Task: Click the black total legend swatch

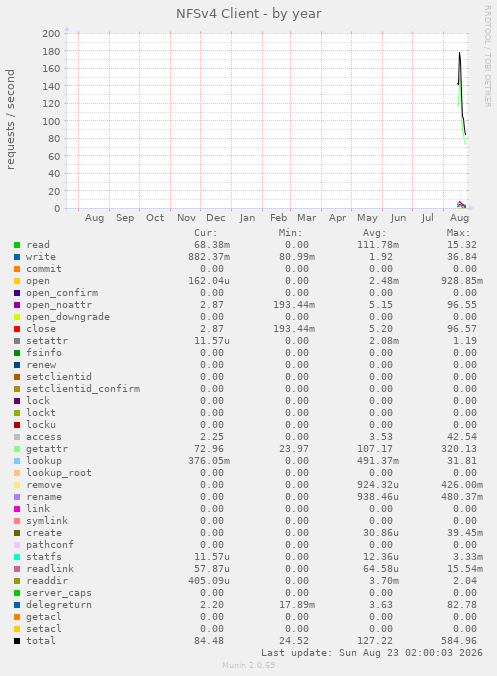Action: tap(17, 641)
